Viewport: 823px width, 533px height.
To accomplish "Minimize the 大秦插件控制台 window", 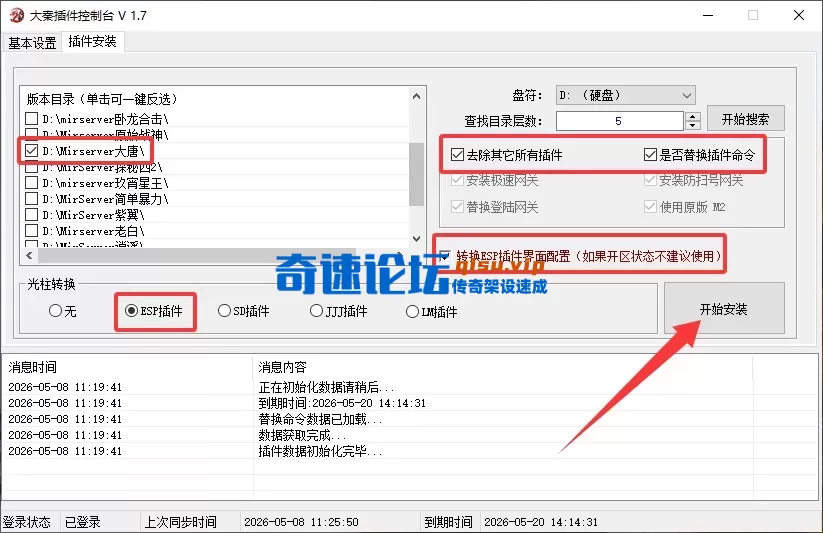I will [708, 15].
